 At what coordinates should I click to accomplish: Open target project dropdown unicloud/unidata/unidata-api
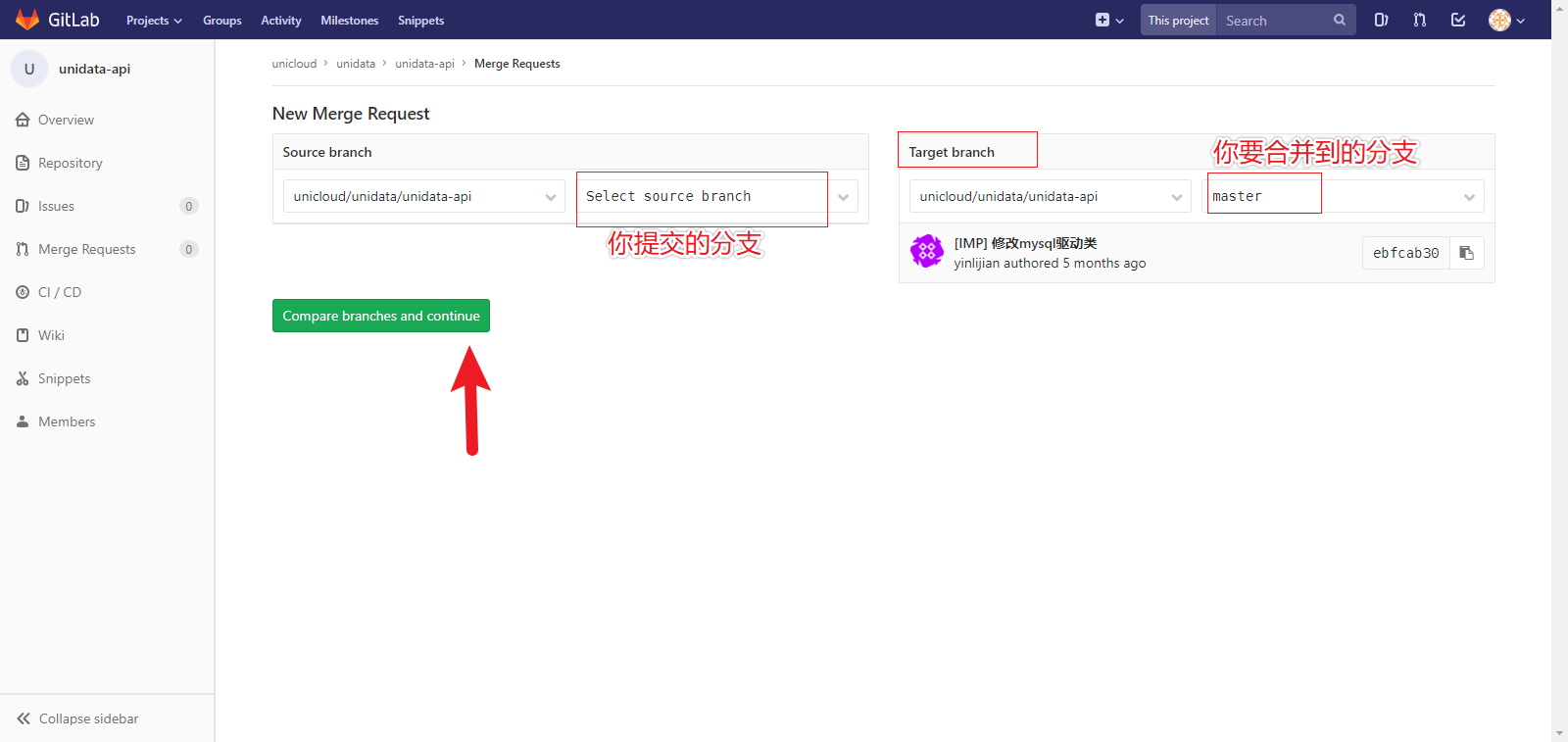point(1051,196)
